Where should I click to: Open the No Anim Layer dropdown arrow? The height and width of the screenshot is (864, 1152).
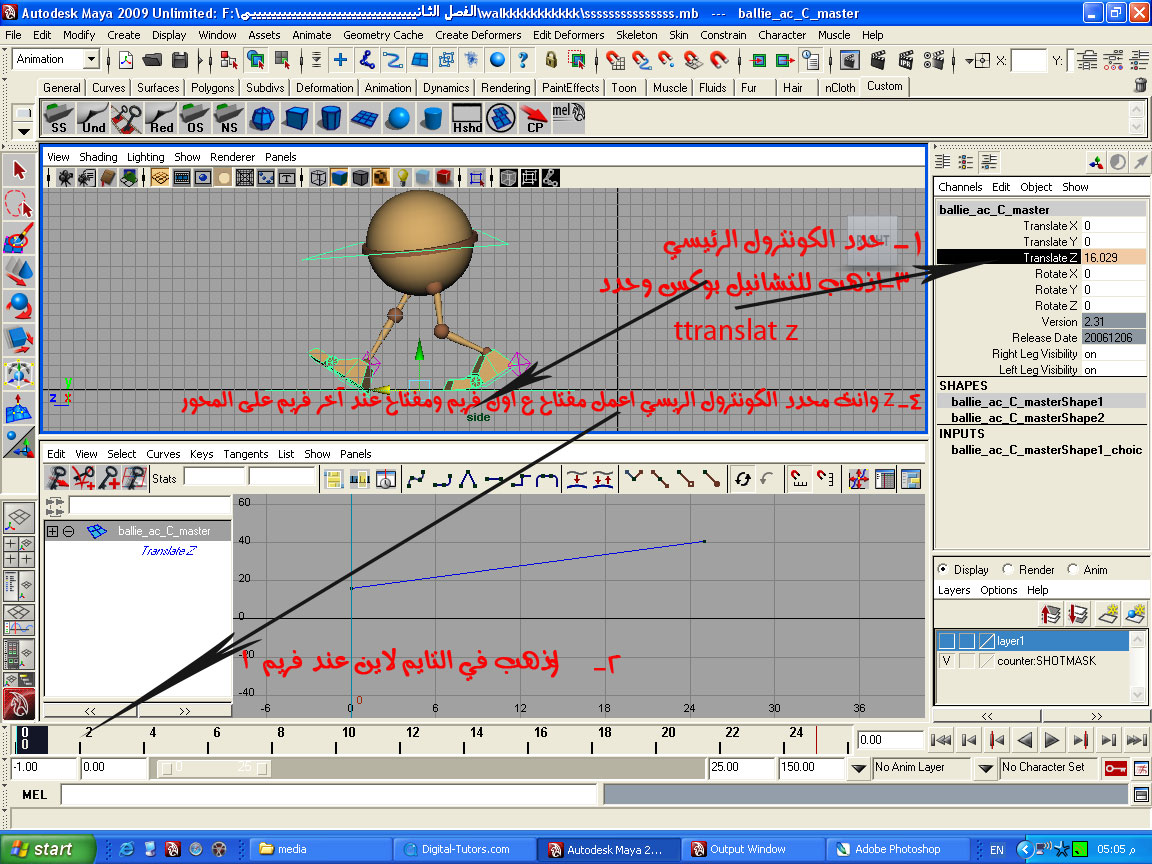point(858,768)
